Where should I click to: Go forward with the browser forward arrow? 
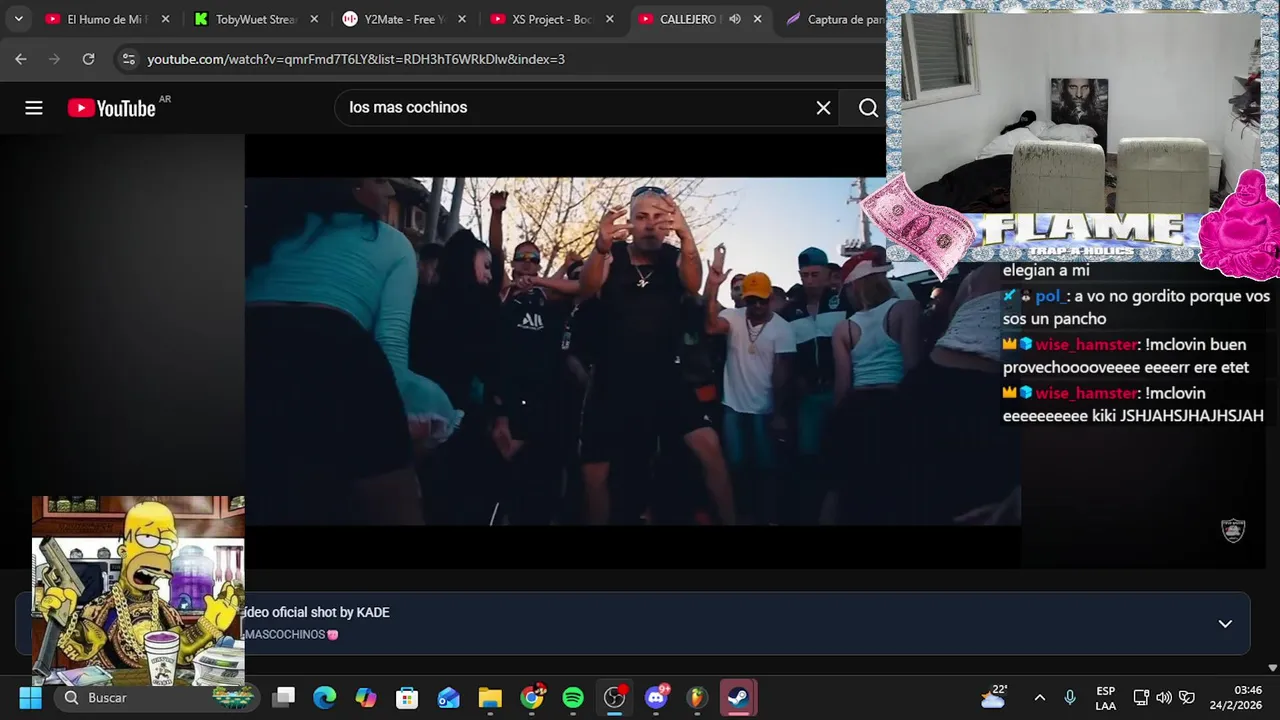click(55, 59)
